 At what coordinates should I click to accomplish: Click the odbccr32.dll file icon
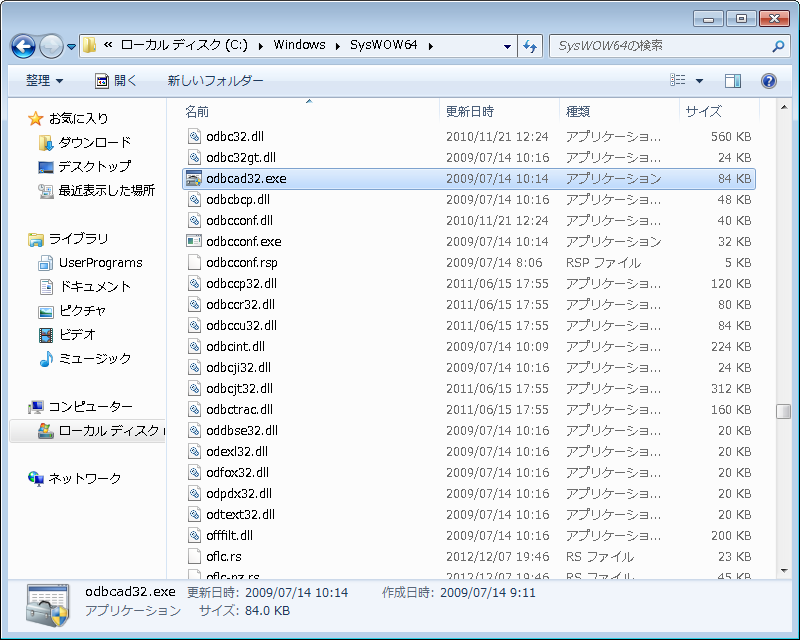point(194,304)
